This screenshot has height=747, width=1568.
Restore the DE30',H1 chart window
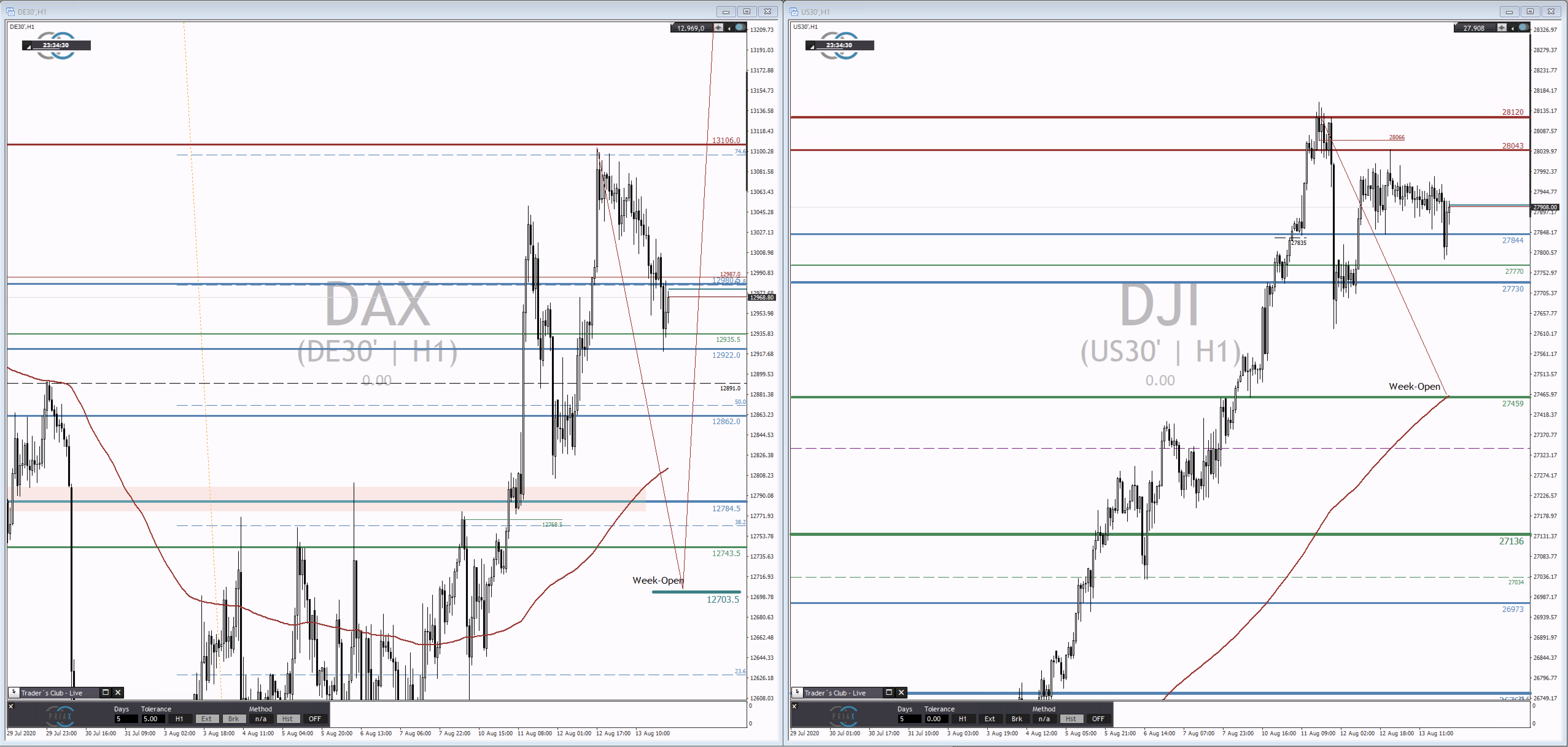[747, 12]
